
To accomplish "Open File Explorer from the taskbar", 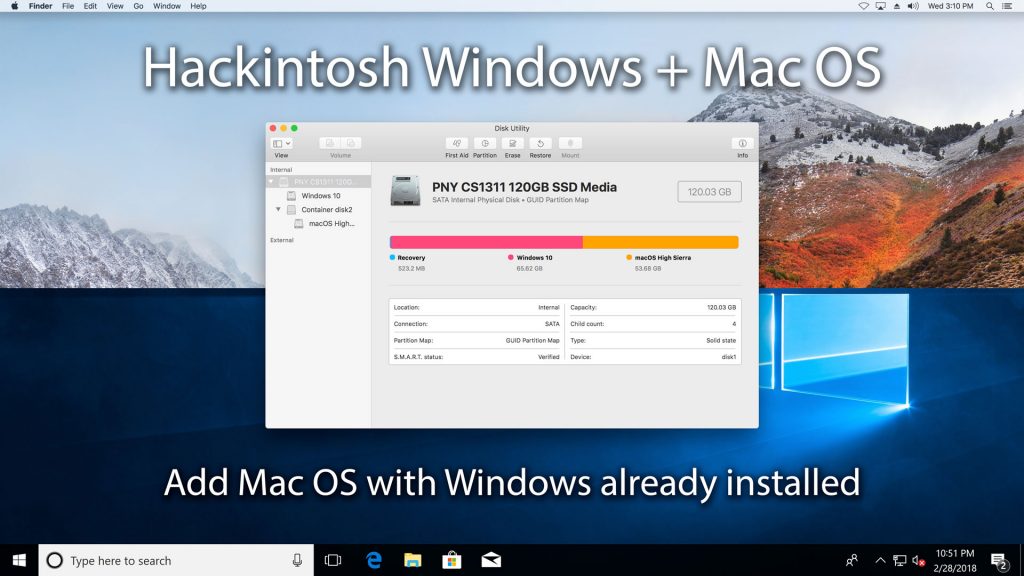I will pos(413,560).
